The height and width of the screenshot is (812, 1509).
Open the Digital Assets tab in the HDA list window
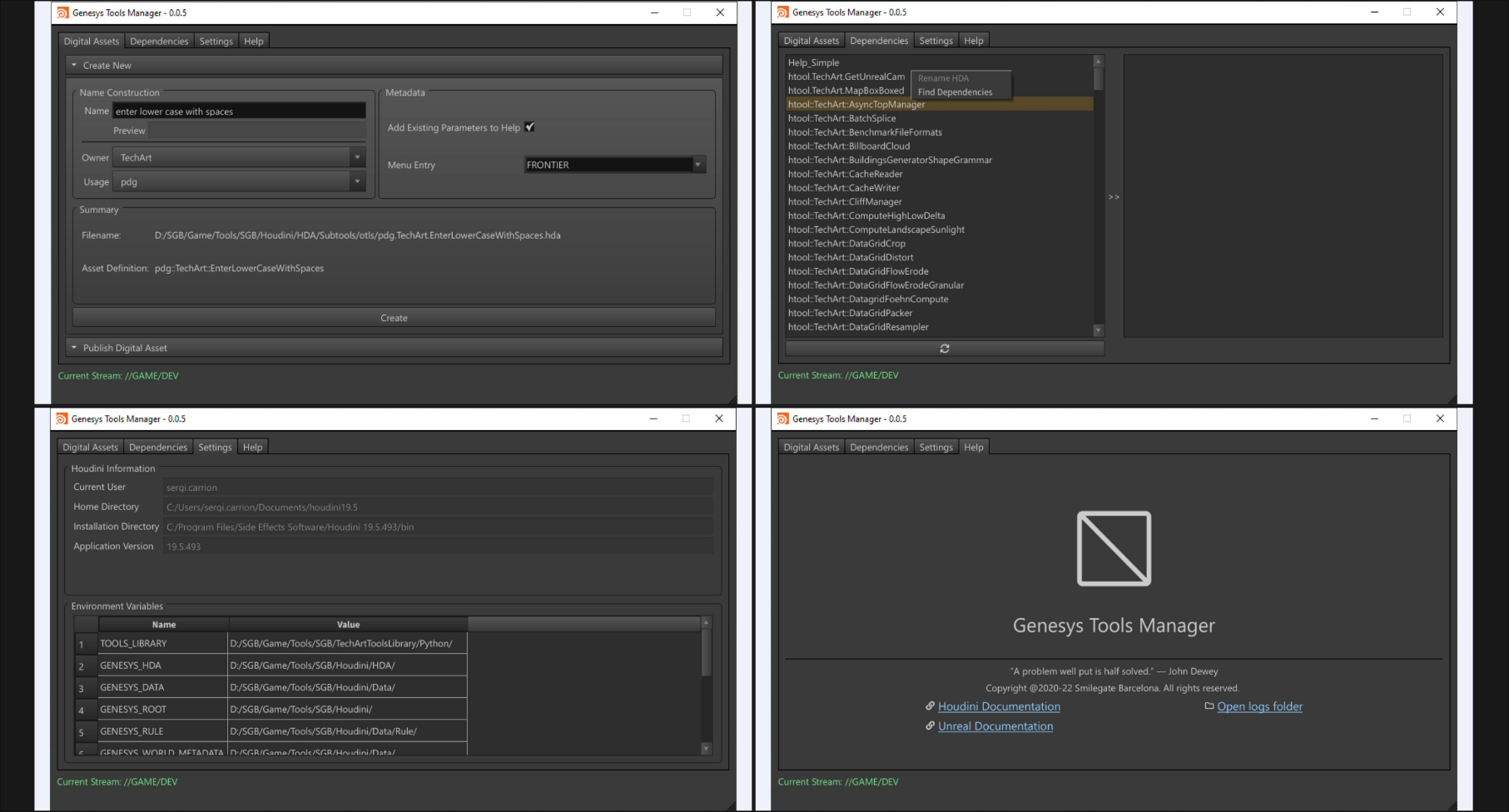point(812,40)
